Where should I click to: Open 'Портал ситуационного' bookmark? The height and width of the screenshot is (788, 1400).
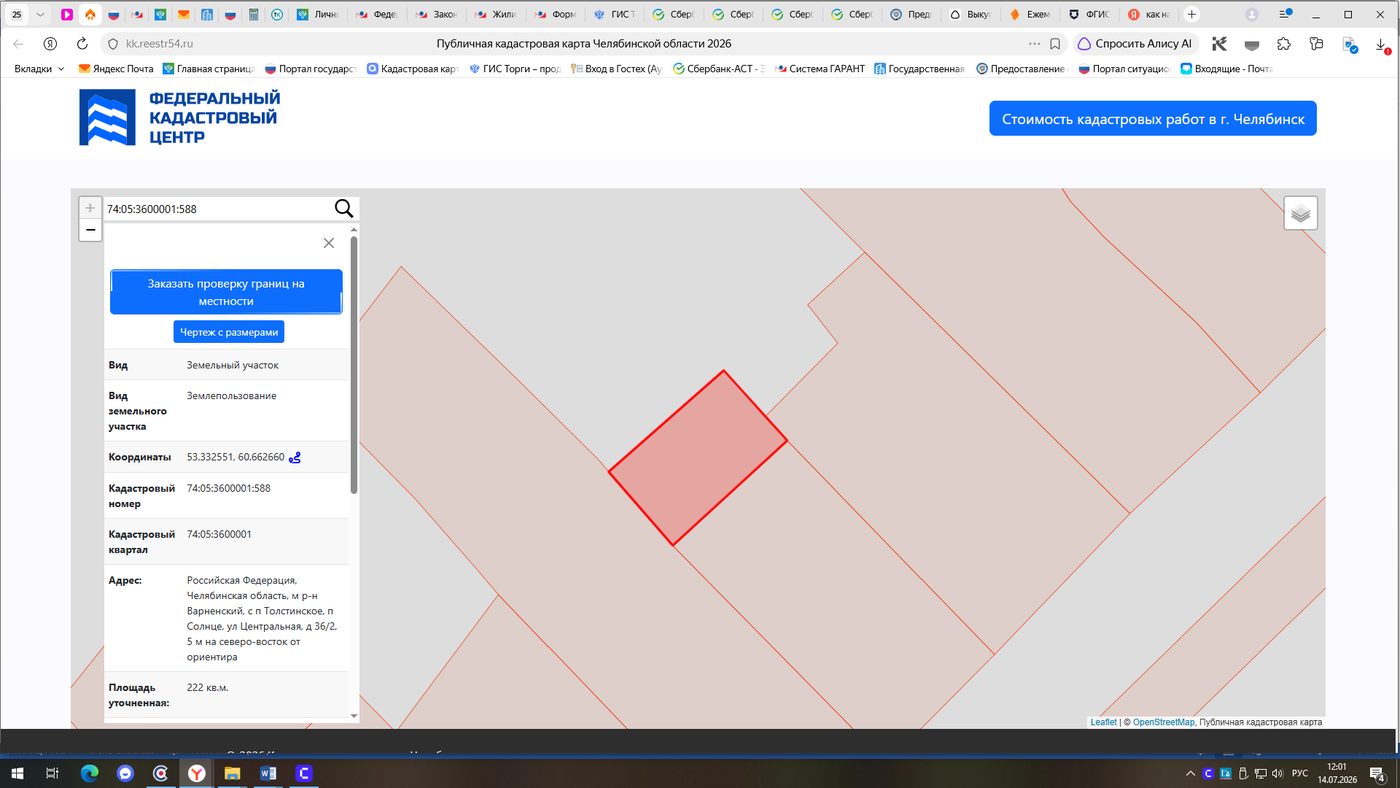(x=1123, y=69)
